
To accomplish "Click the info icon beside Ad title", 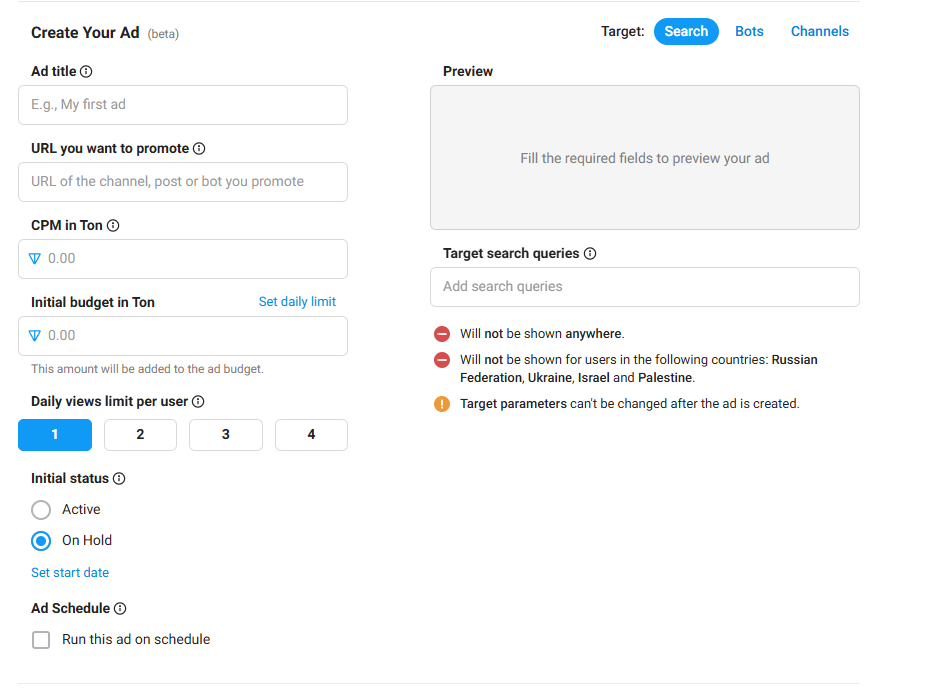I will (86, 72).
